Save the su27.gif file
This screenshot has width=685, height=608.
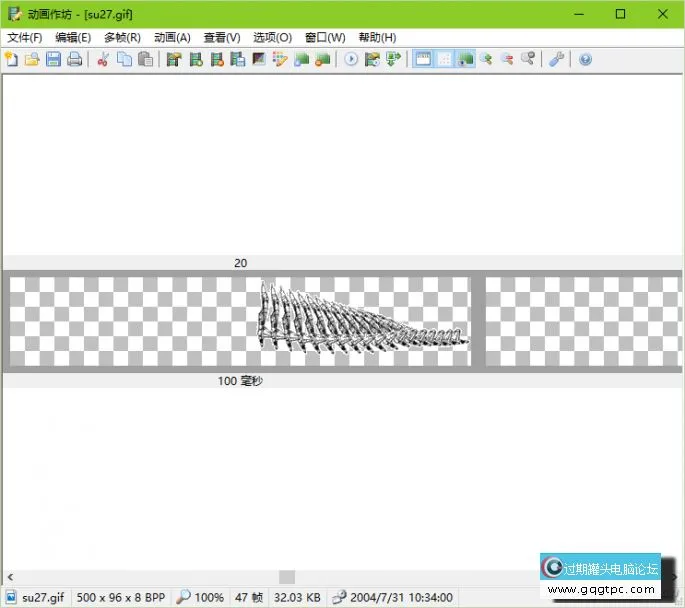coord(53,59)
